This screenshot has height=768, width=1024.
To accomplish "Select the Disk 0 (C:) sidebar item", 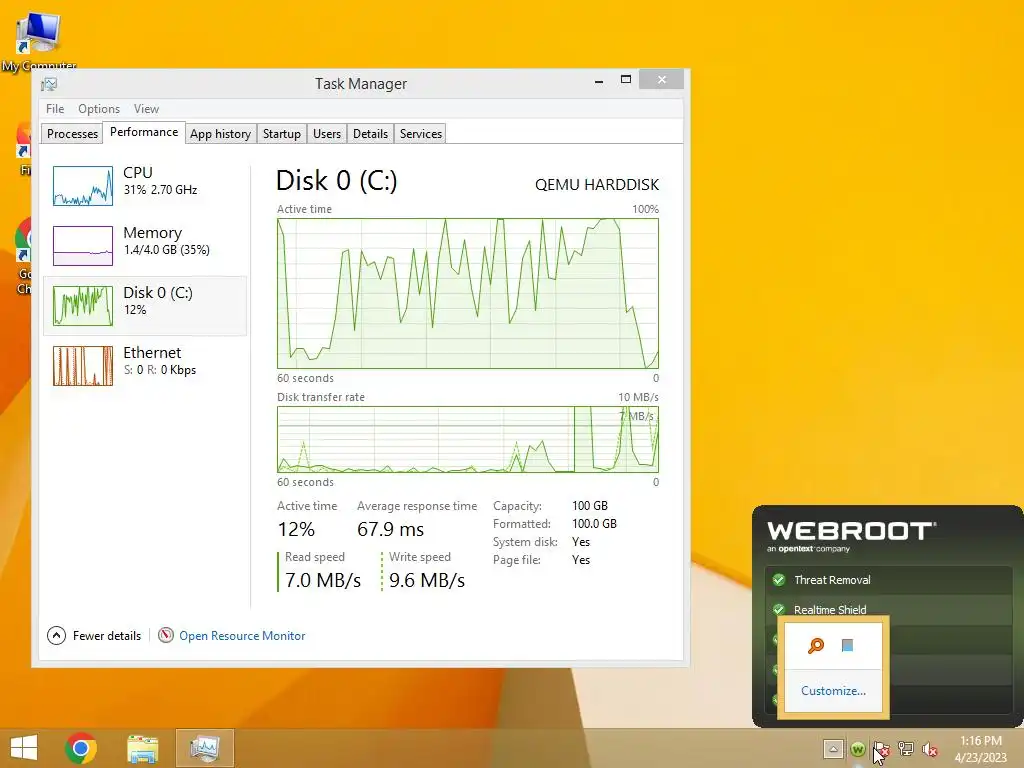I will [145, 306].
